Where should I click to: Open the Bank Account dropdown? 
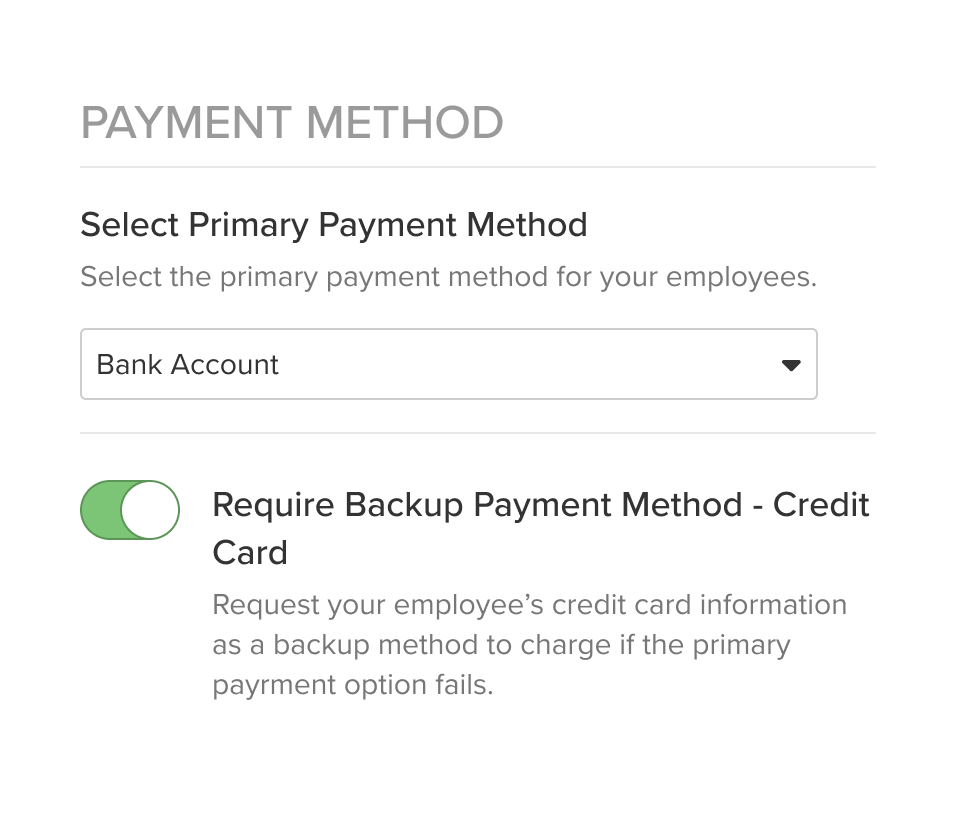coord(449,364)
